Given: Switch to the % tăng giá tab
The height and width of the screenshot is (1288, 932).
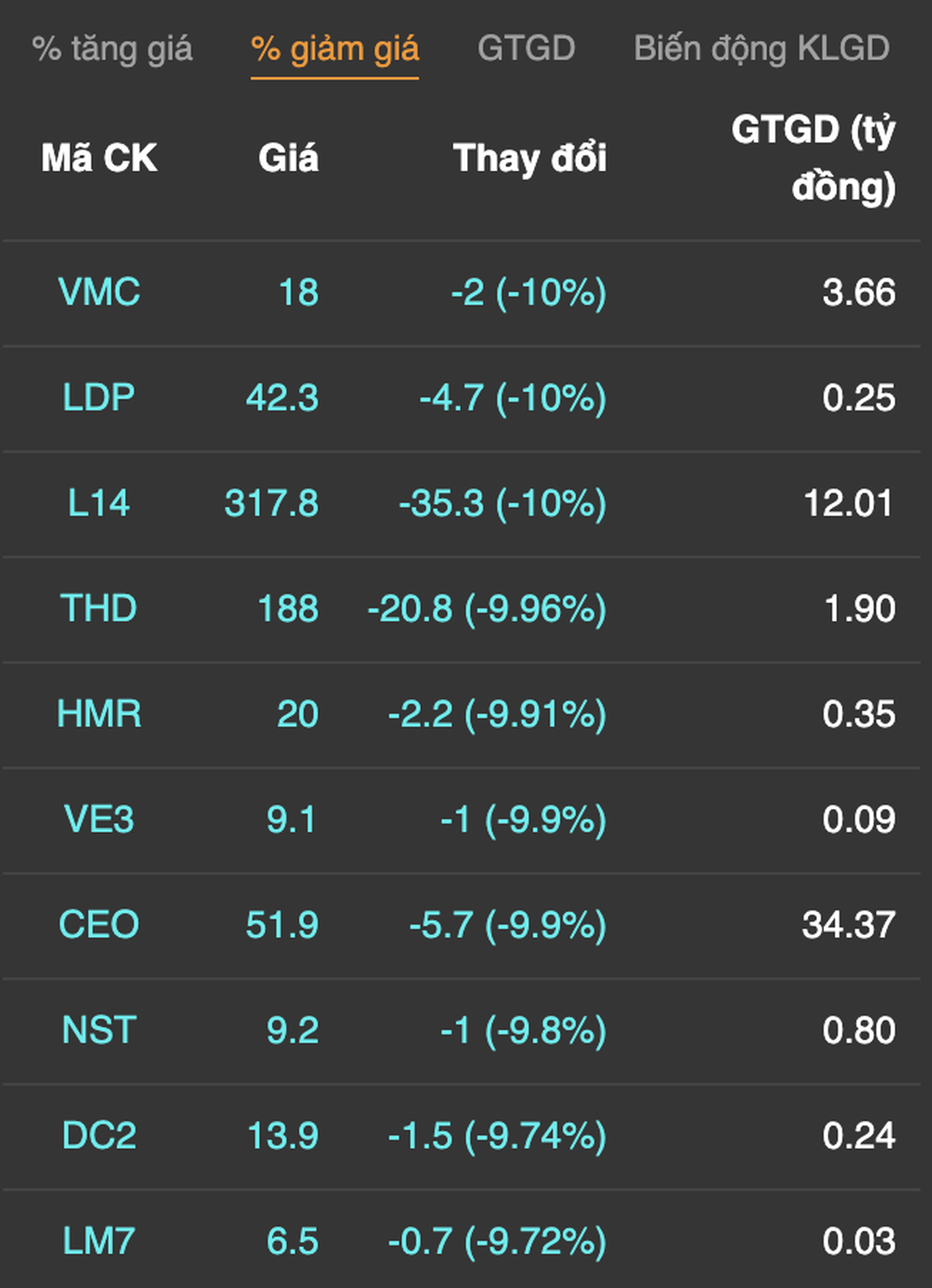Looking at the screenshot, I should 112,49.
